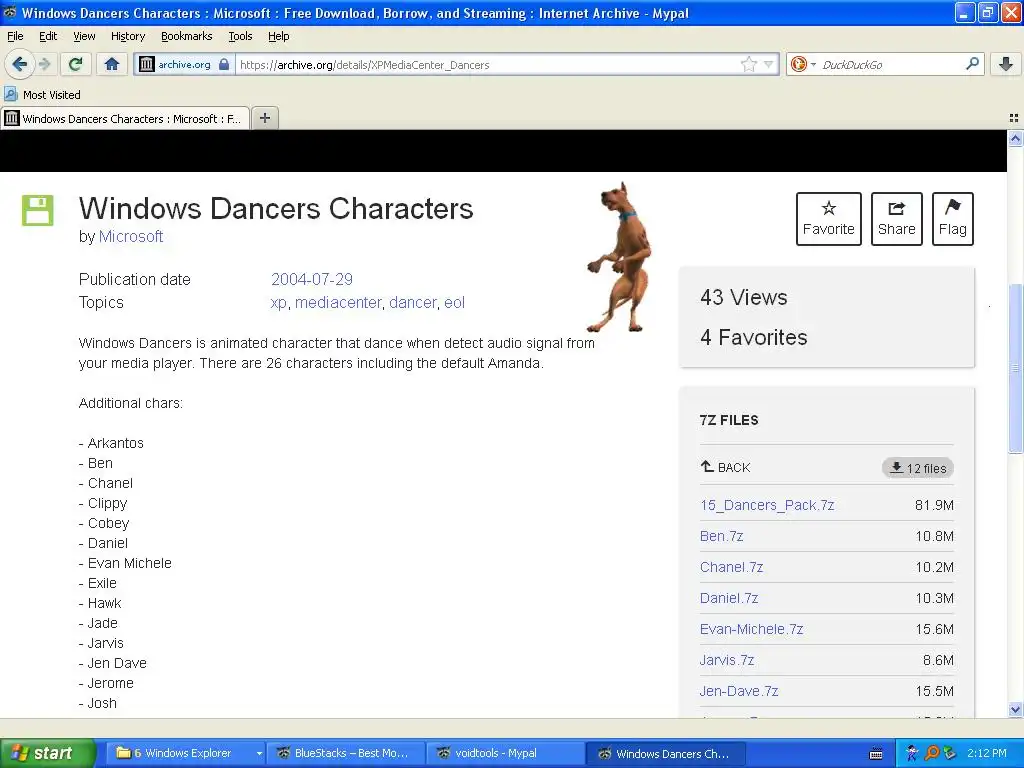The height and width of the screenshot is (768, 1024).
Task: Click the Forward arrow button
Action: click(x=44, y=64)
